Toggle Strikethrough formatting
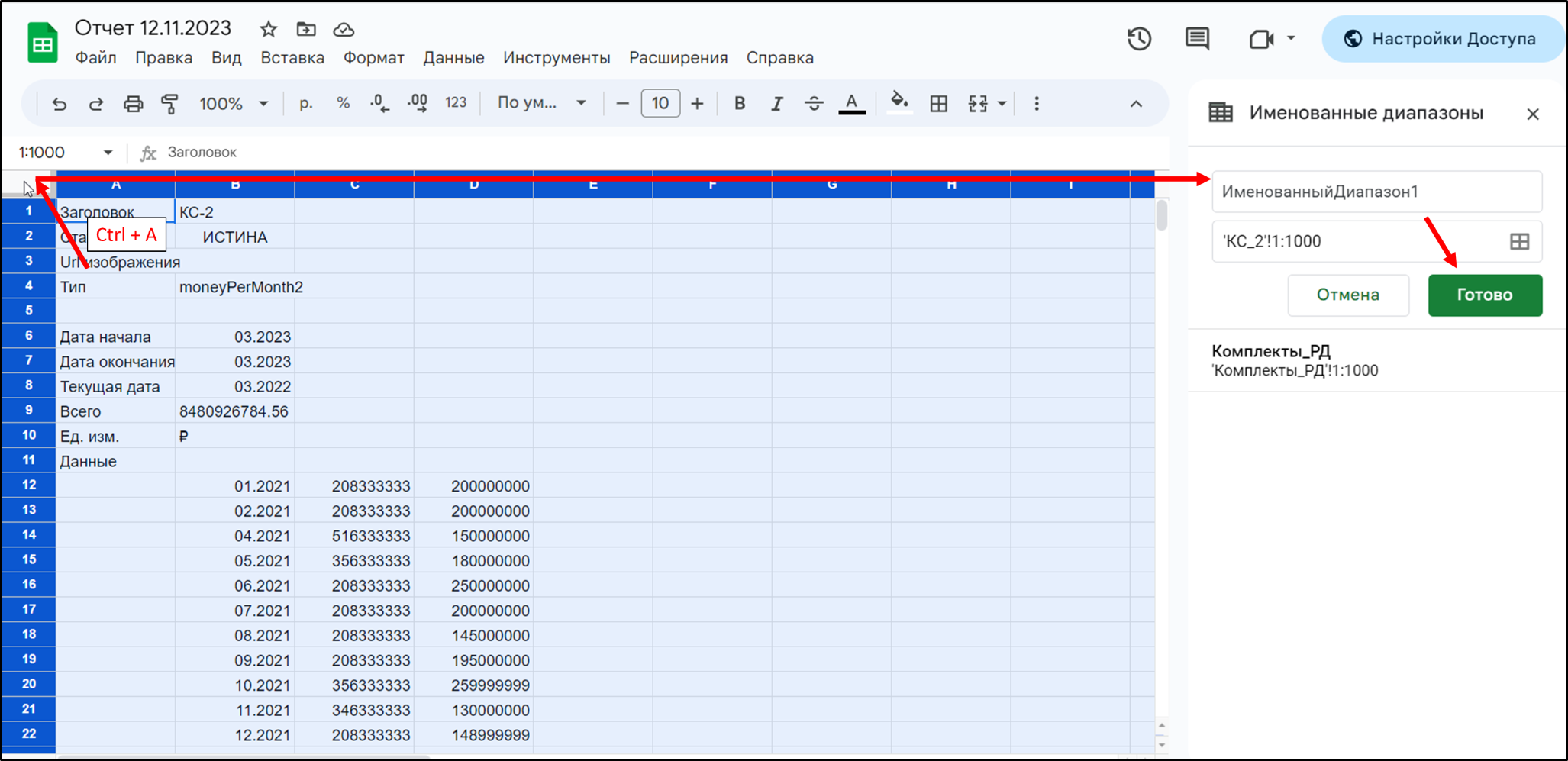 point(815,104)
